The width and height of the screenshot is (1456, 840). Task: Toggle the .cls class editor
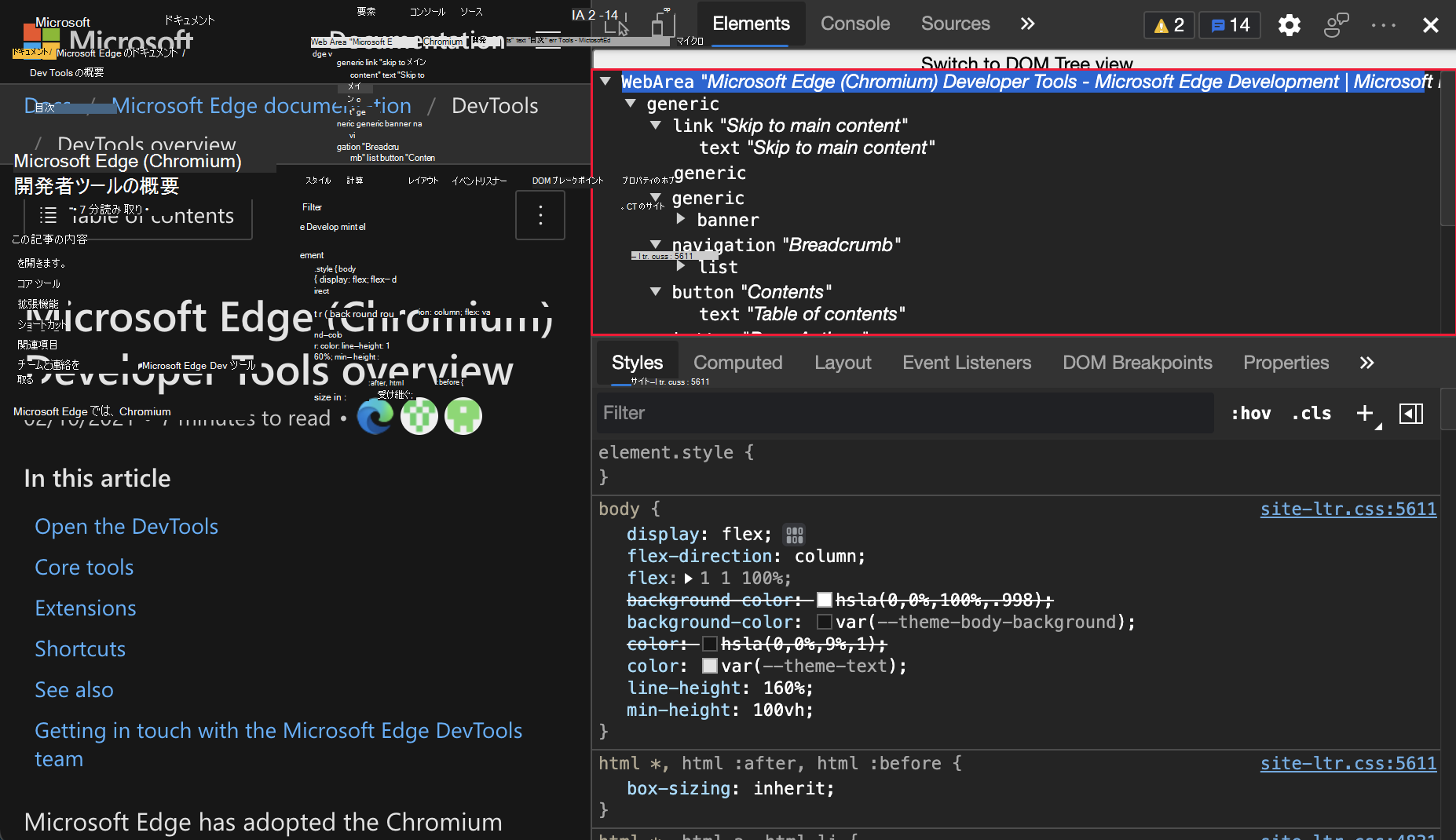1311,413
